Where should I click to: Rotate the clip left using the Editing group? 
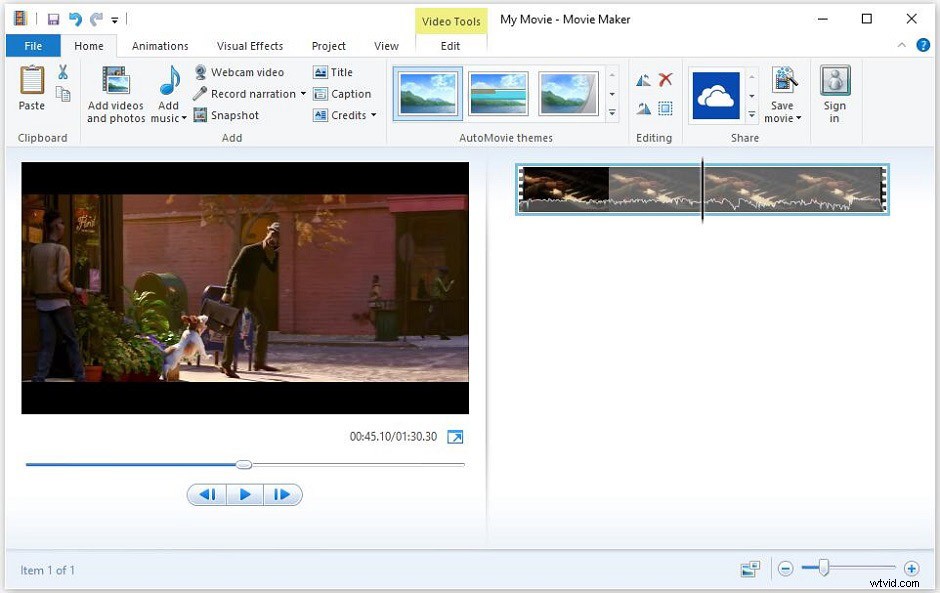pyautogui.click(x=643, y=79)
